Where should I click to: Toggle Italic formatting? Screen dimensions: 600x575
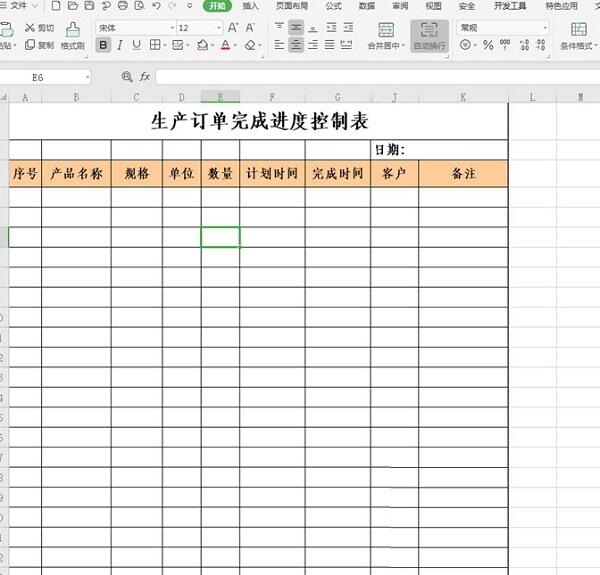[x=120, y=45]
